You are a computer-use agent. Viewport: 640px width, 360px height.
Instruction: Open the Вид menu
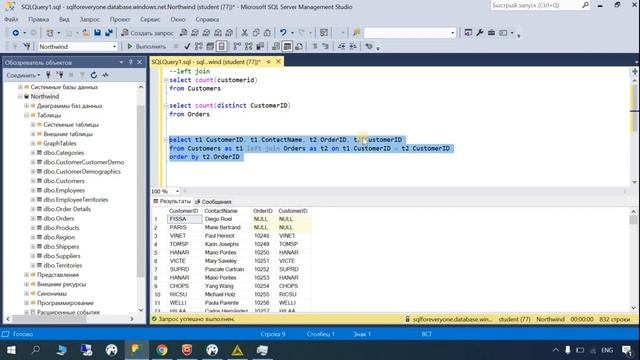64,19
